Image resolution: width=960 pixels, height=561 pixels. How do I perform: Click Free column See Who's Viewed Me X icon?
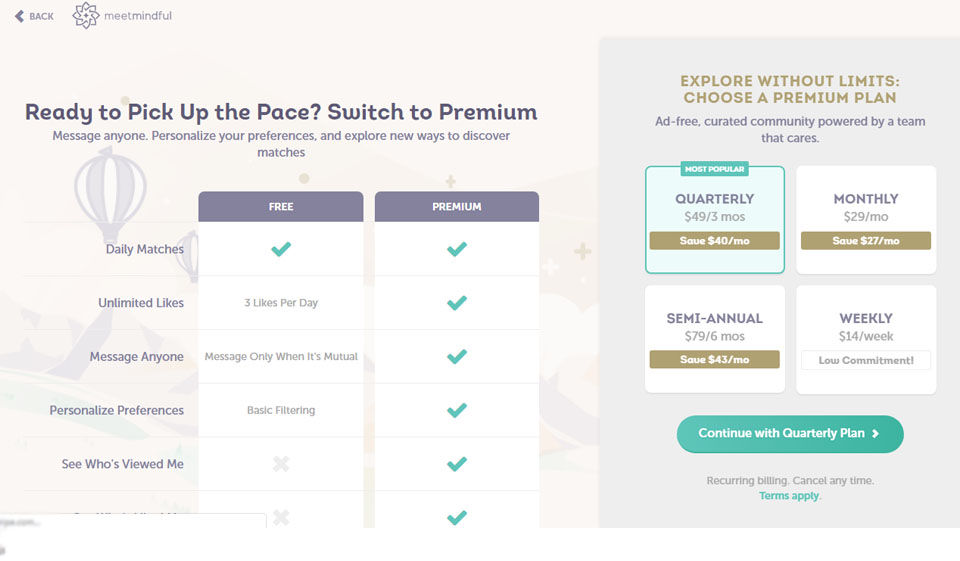[x=281, y=464]
